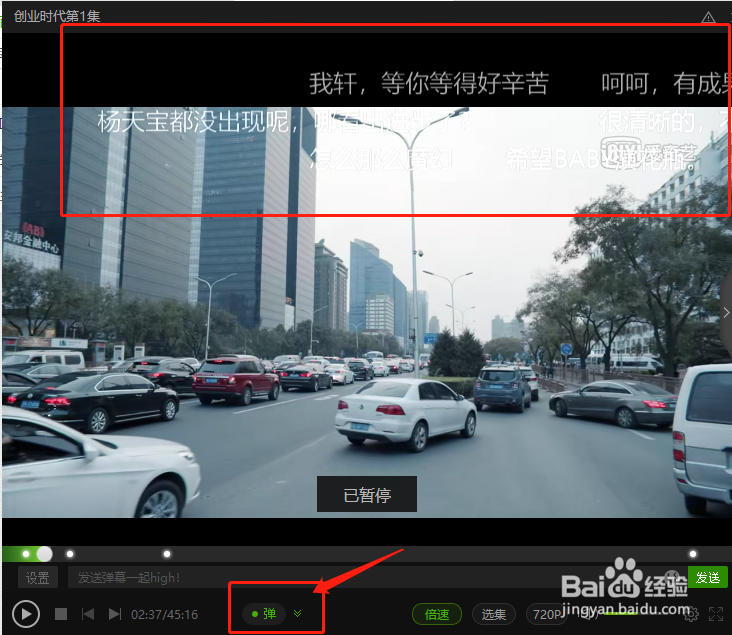Image resolution: width=732 pixels, height=635 pixels.
Task: Open the 选集 episode selector
Action: [493, 614]
